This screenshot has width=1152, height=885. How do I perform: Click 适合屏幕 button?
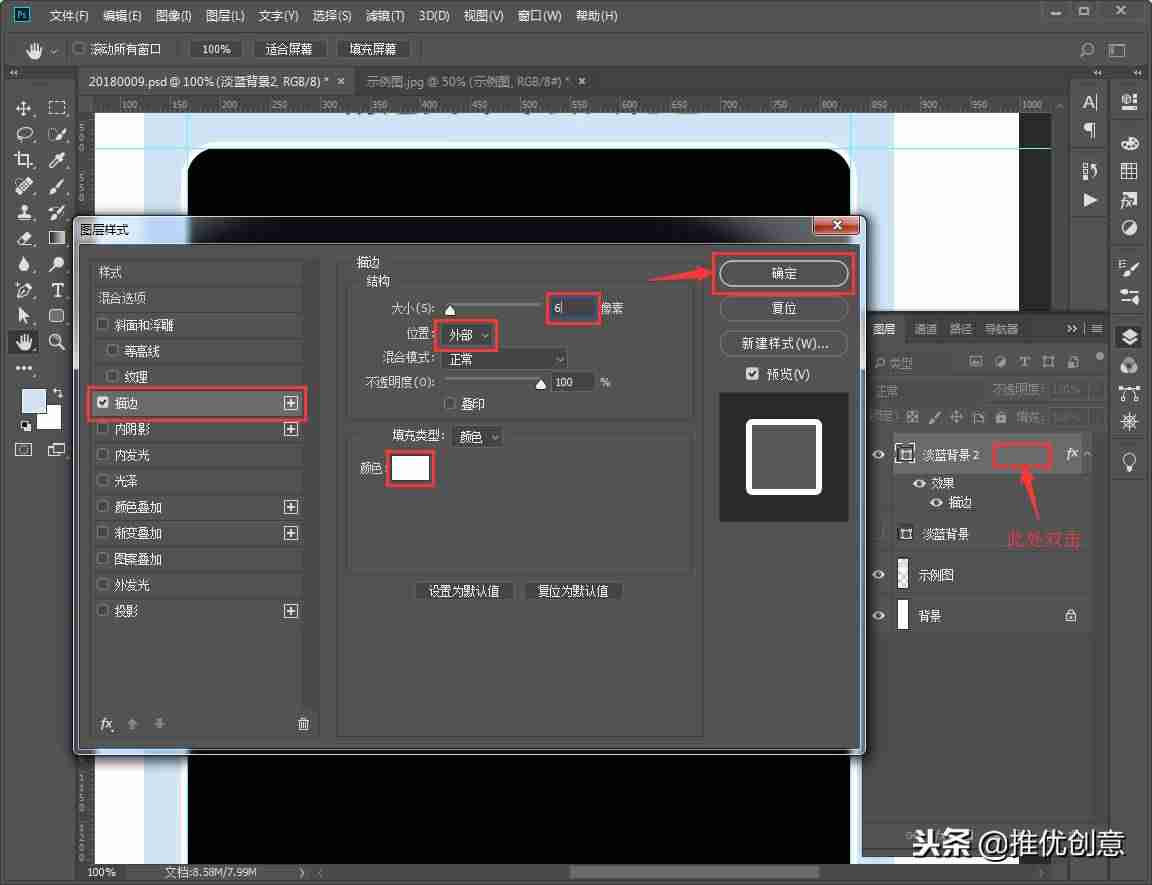289,49
